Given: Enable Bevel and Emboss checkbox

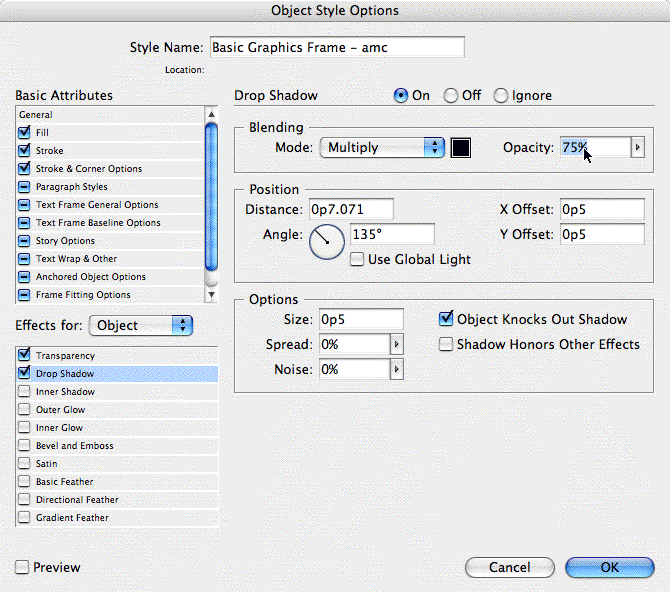Looking at the screenshot, I should point(24,445).
